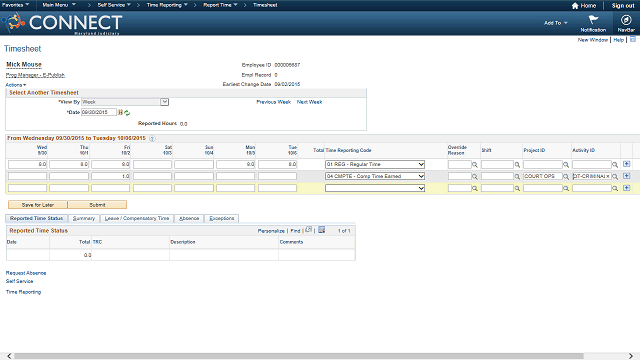640x360 pixels.
Task: Expand the Actions menu under employee name
Action: (x=16, y=85)
